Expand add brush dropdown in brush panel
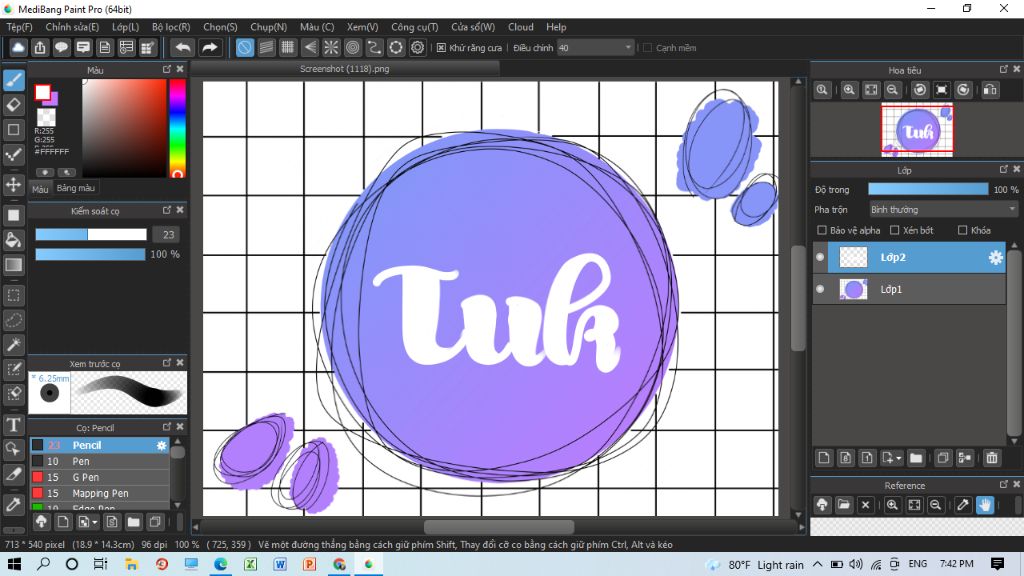Screen dimensions: 1024x576 [x=95, y=522]
